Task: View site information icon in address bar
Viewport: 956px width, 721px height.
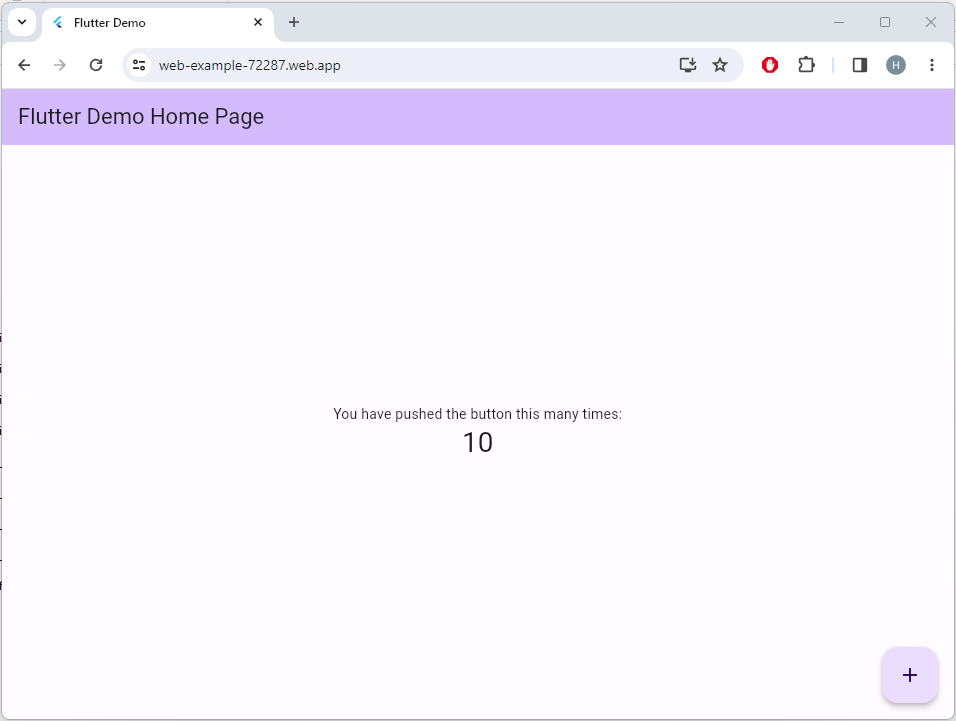Action: (x=140, y=65)
